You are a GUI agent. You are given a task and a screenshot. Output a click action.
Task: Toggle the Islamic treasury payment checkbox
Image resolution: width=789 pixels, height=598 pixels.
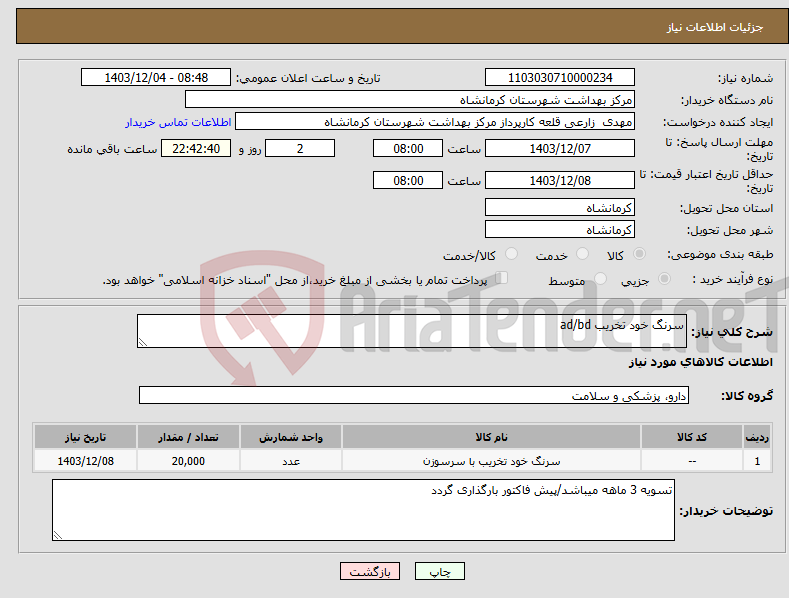point(501,278)
